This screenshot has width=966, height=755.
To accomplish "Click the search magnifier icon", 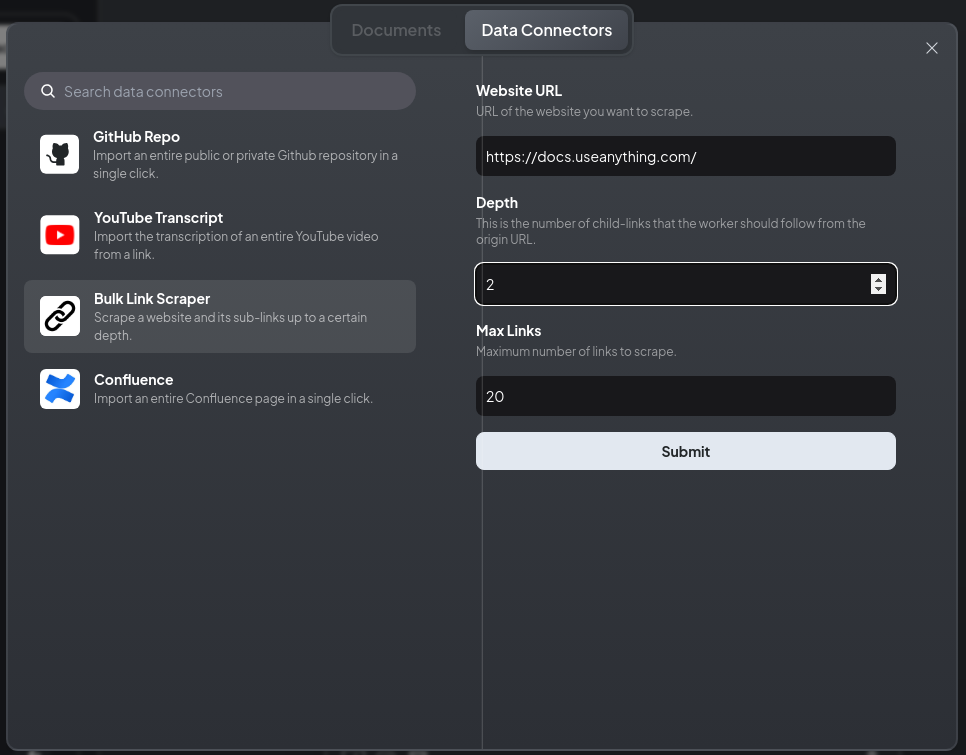I will tap(47, 91).
